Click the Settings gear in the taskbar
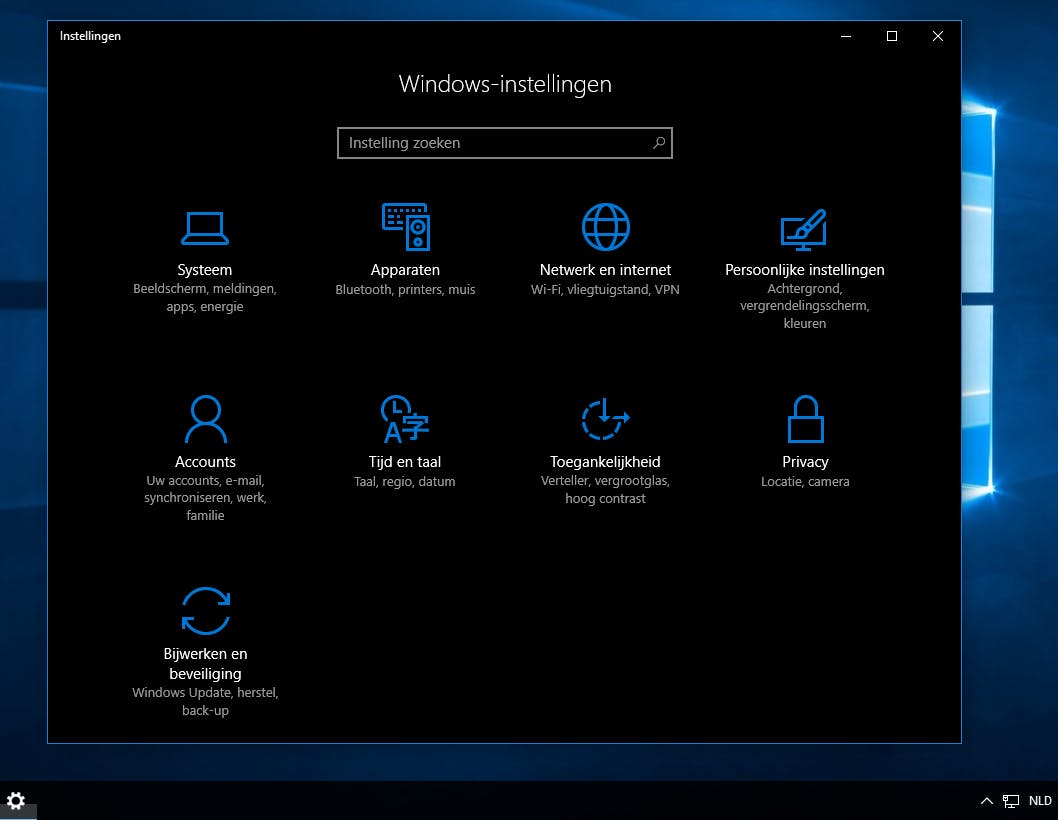The width and height of the screenshot is (1058, 820). pyautogui.click(x=16, y=801)
